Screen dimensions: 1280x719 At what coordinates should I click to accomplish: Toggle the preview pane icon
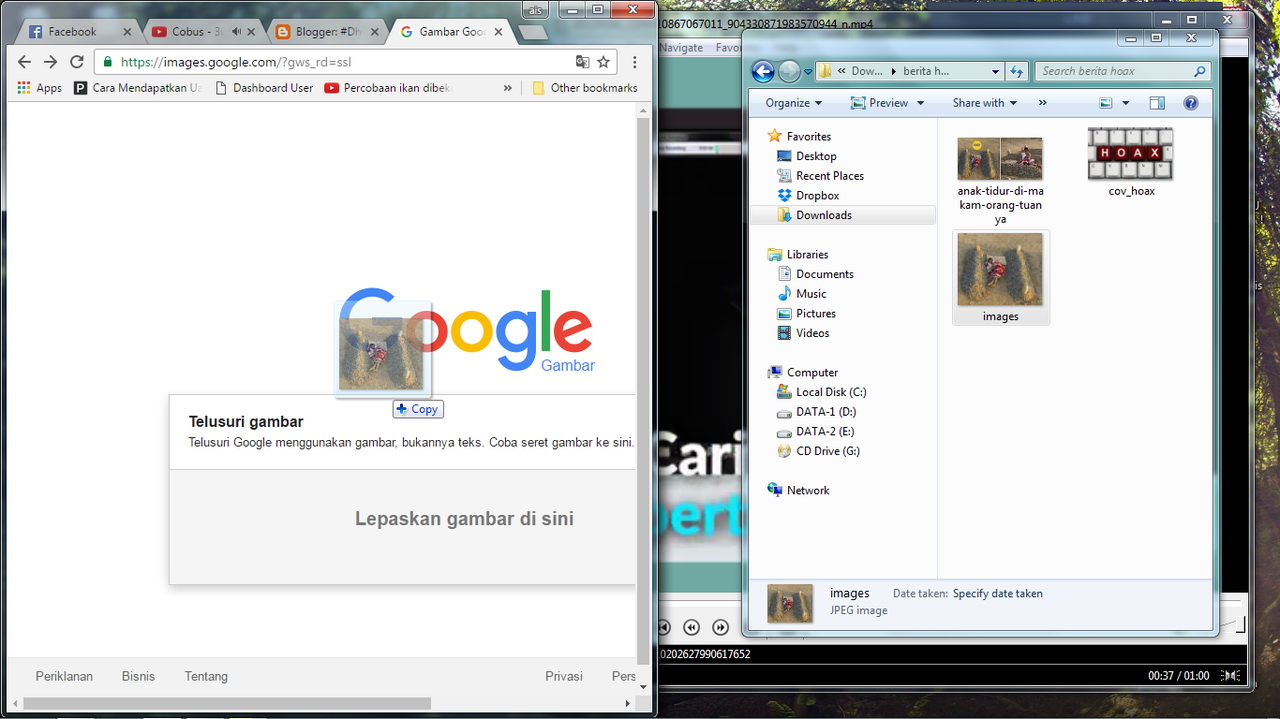[x=1157, y=103]
